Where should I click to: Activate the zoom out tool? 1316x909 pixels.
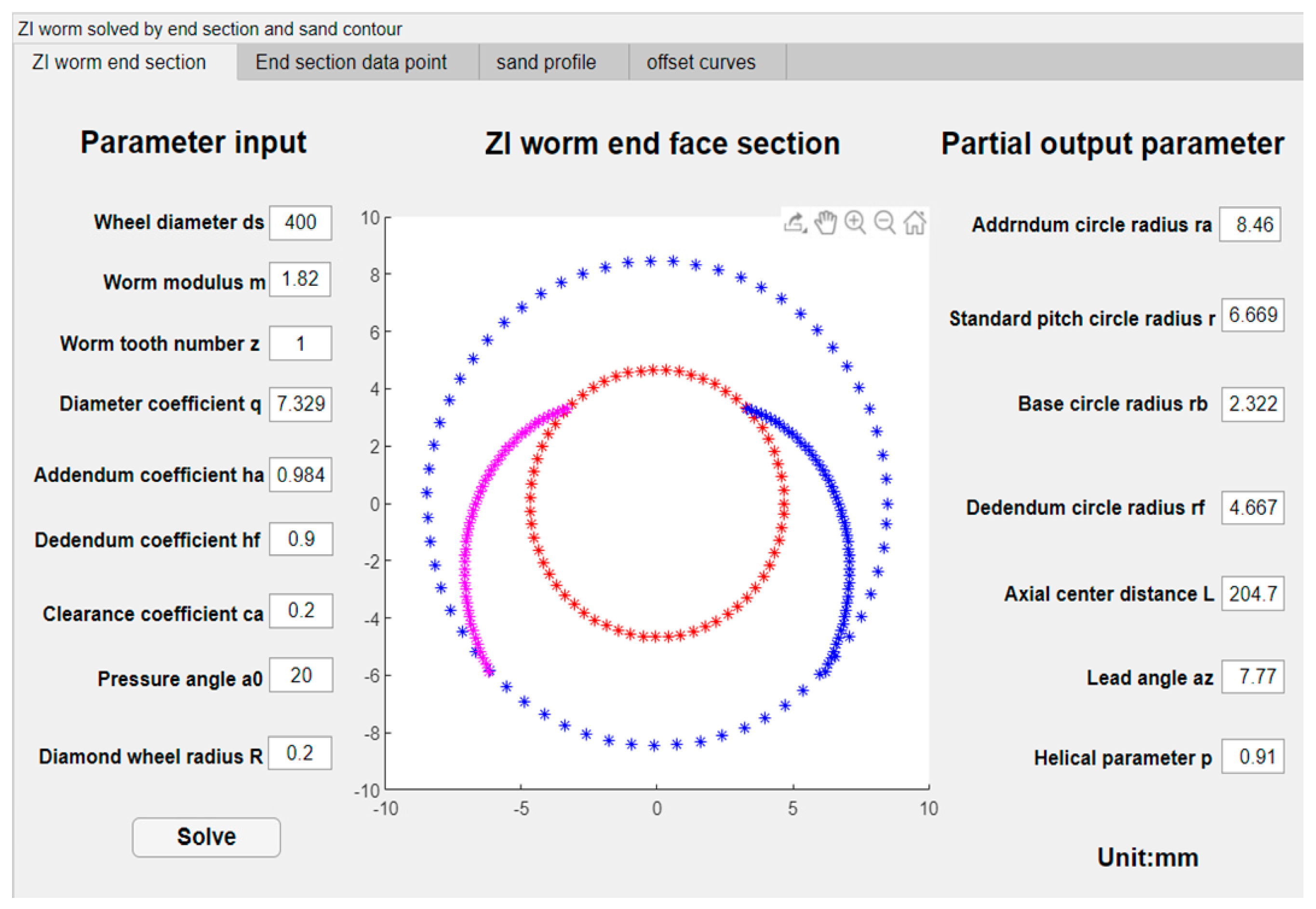(885, 223)
